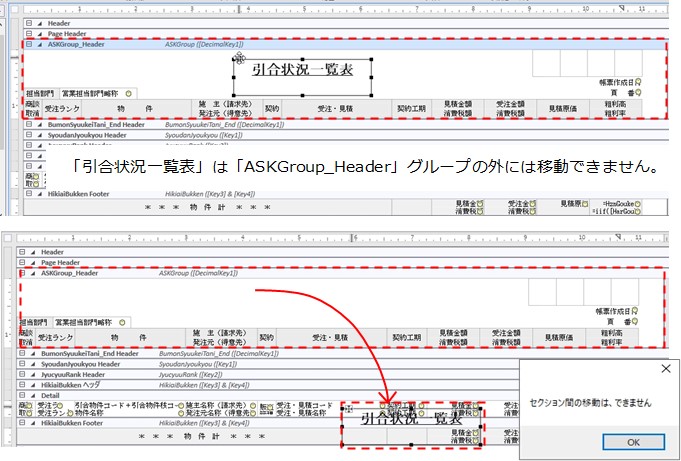Select the 営業担当部門略称 field in top header

click(97, 91)
